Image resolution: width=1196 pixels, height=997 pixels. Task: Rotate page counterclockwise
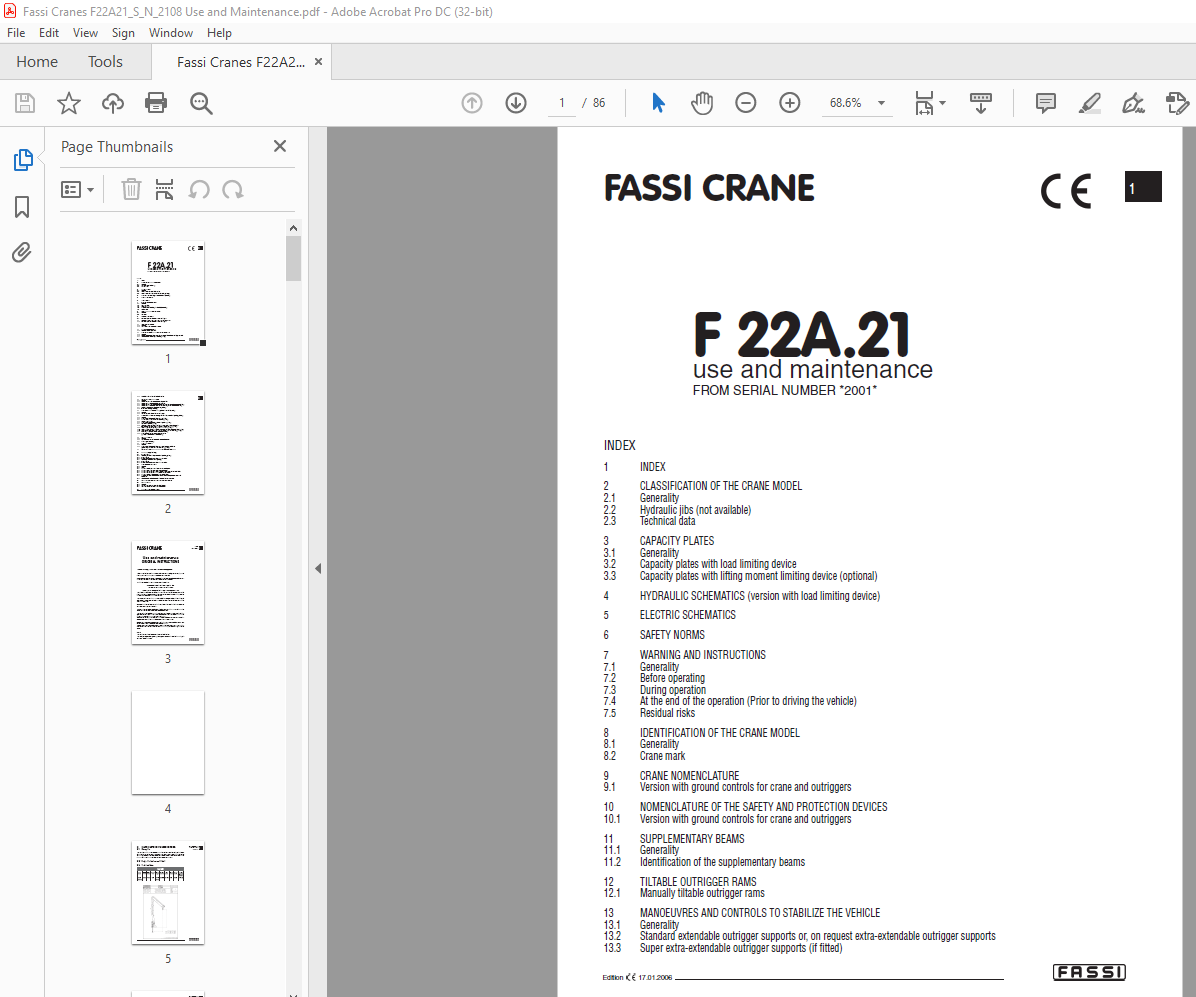pos(199,189)
